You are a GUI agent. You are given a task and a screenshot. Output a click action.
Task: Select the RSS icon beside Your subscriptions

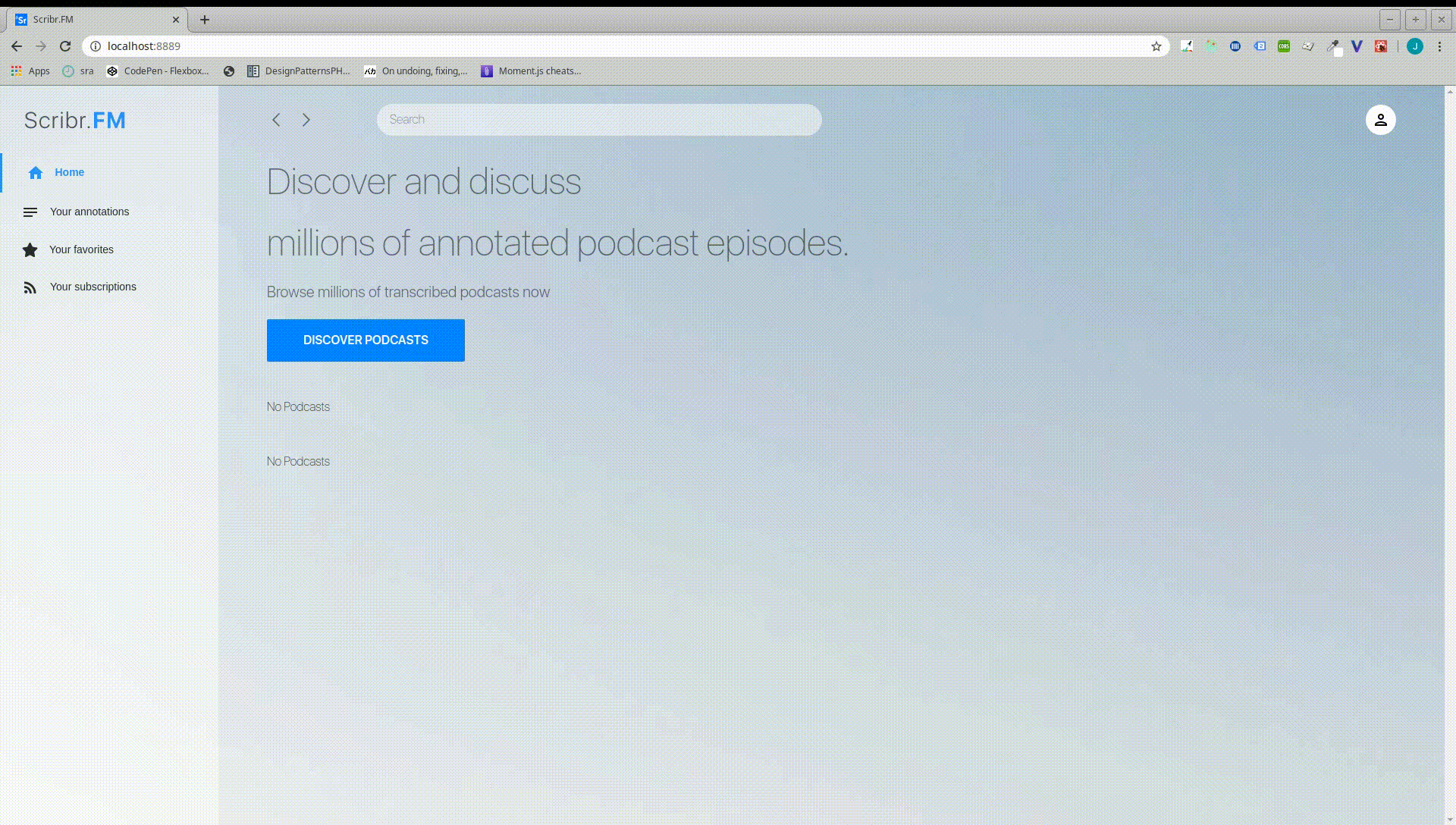click(x=30, y=287)
